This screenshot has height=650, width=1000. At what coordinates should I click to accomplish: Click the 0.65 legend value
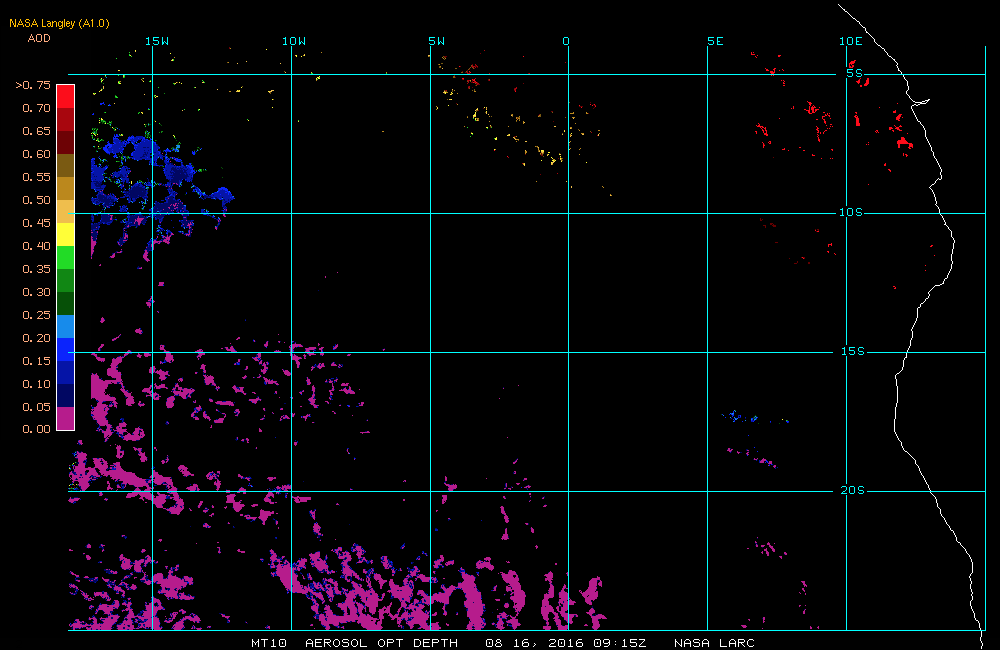(36, 131)
